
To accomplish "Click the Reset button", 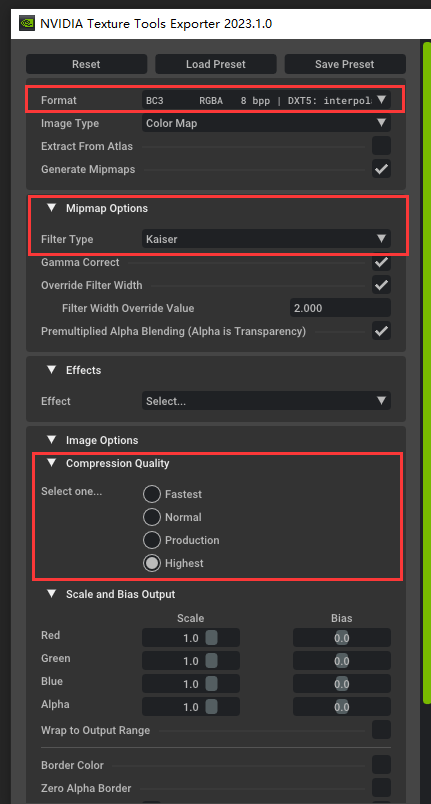I will coord(86,64).
